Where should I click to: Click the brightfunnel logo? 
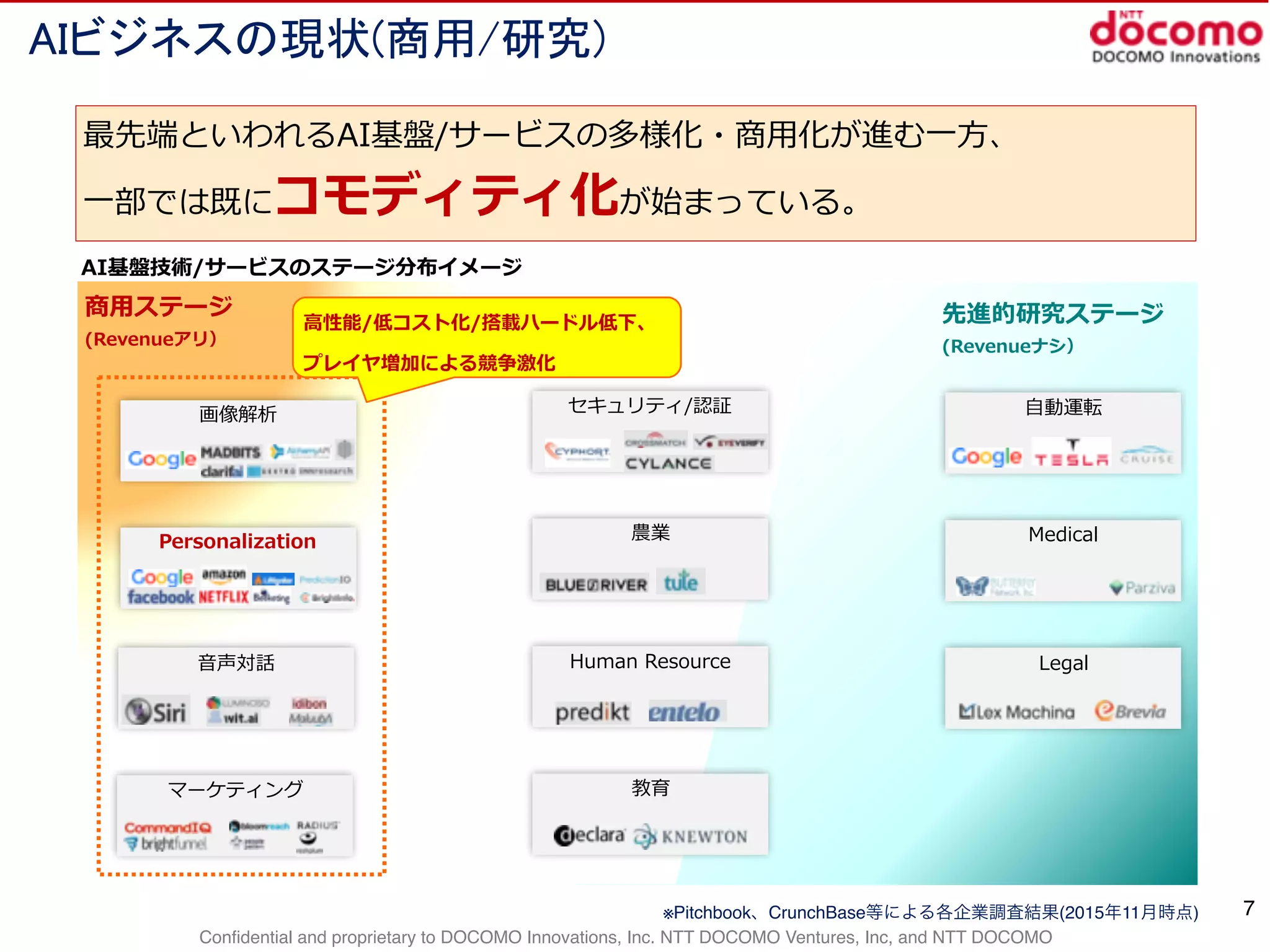coord(166,844)
